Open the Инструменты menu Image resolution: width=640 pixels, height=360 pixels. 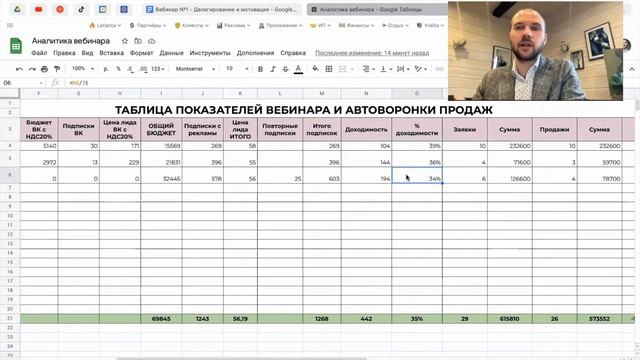(x=210, y=53)
